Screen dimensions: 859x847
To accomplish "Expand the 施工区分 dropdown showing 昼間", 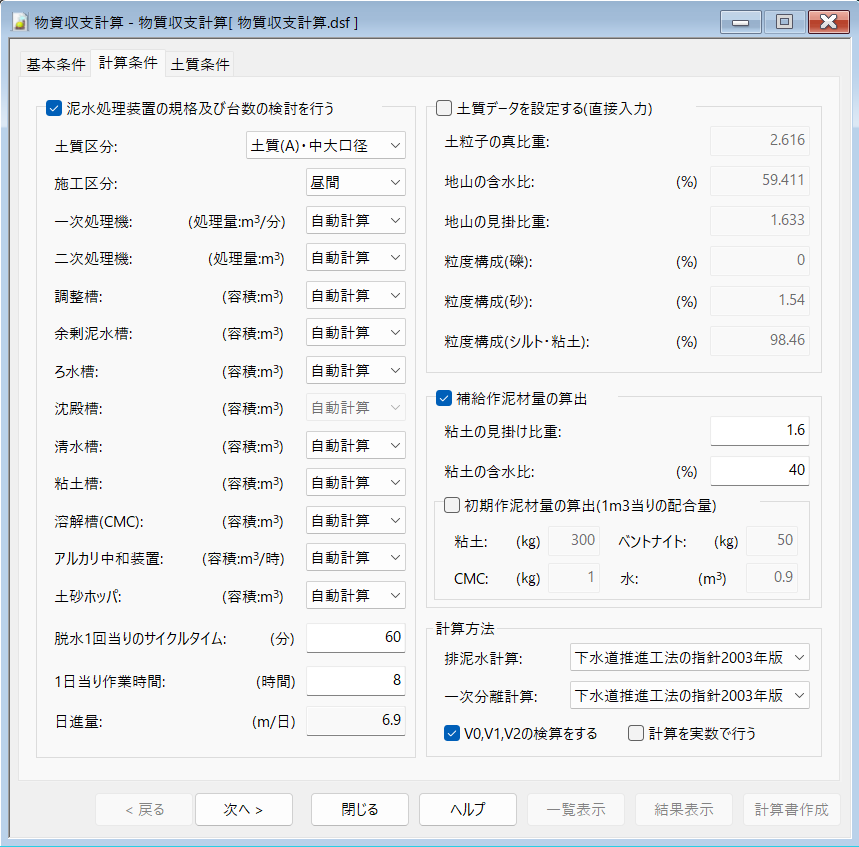I will pyautogui.click(x=355, y=183).
